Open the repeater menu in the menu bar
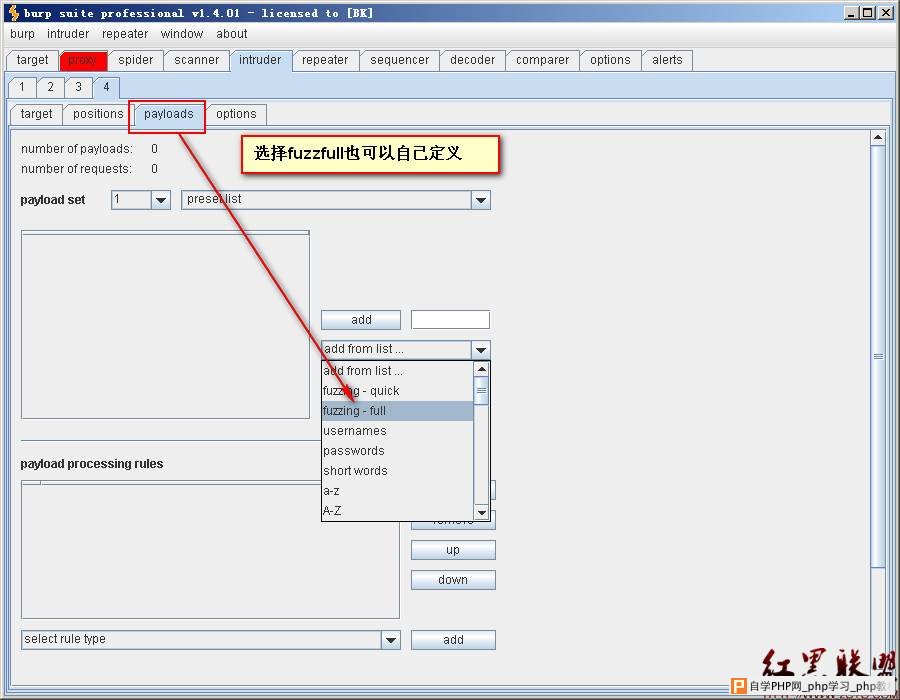 (x=125, y=34)
